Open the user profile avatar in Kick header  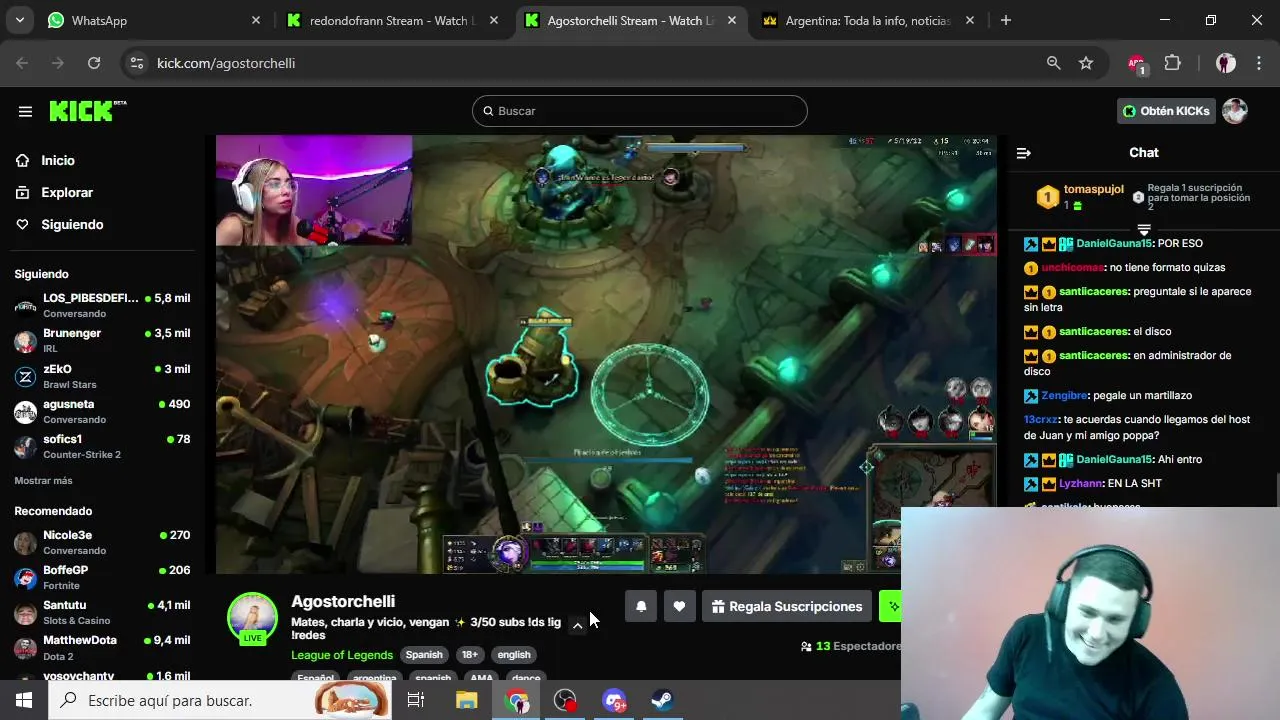1235,111
